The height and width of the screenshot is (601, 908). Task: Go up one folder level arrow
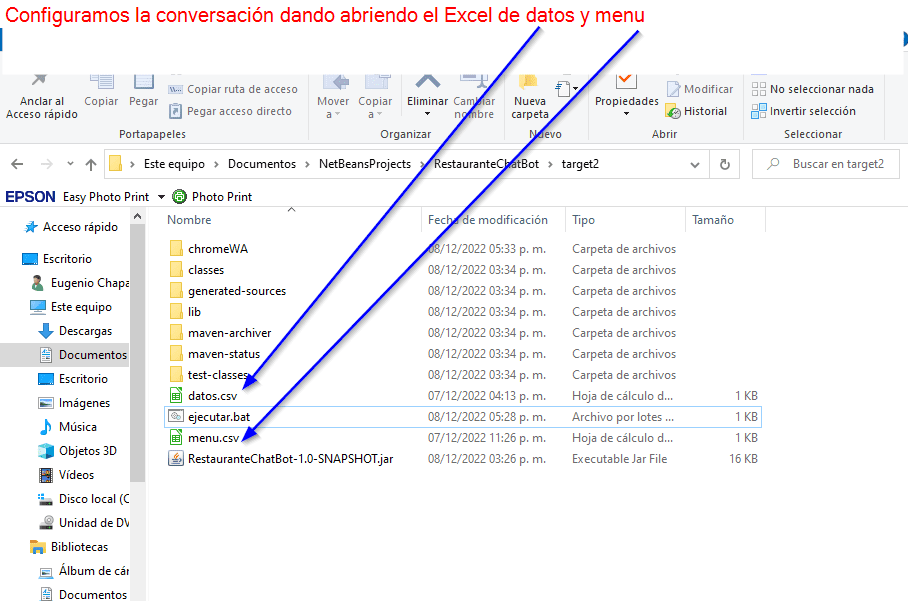91,164
